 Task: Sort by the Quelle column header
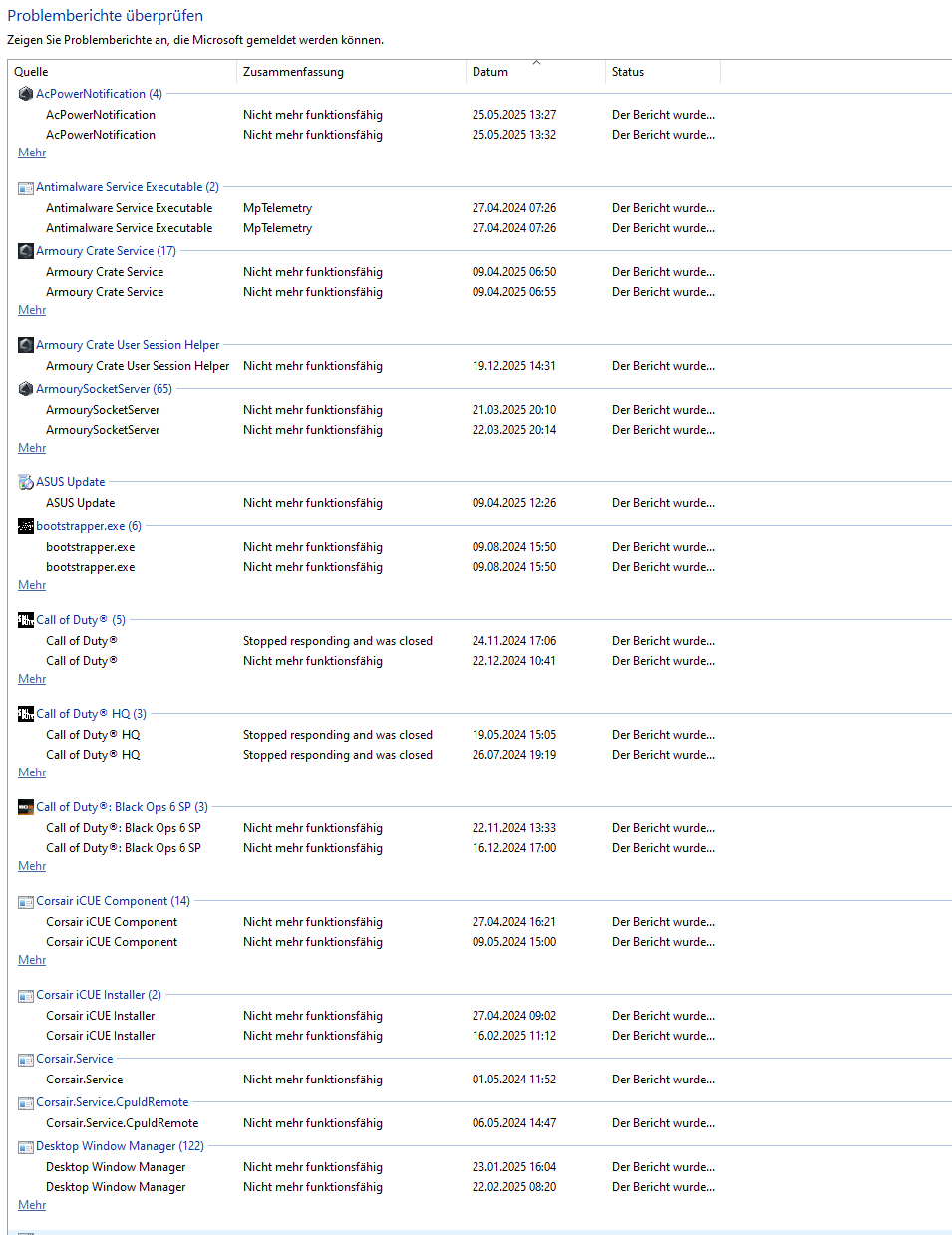point(123,72)
